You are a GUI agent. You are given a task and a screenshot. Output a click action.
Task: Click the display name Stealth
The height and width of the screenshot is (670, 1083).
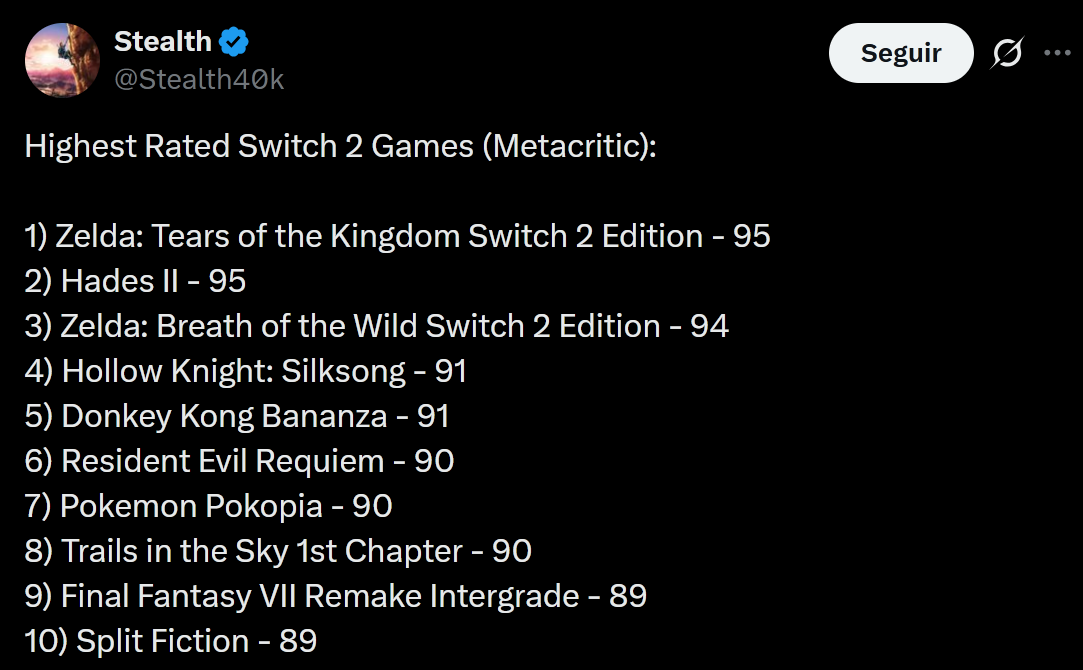pos(163,41)
